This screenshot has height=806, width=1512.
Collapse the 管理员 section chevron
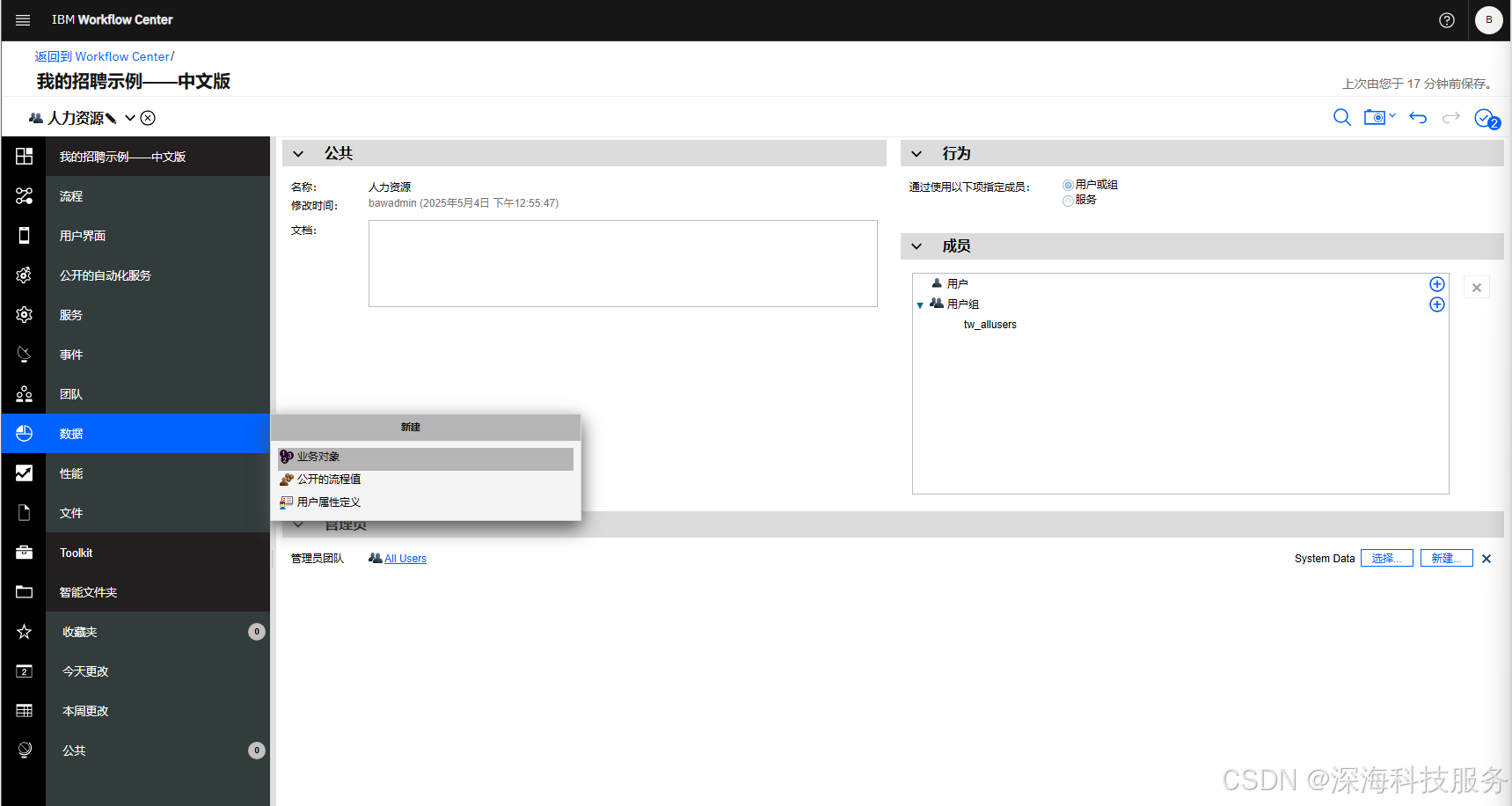(298, 525)
